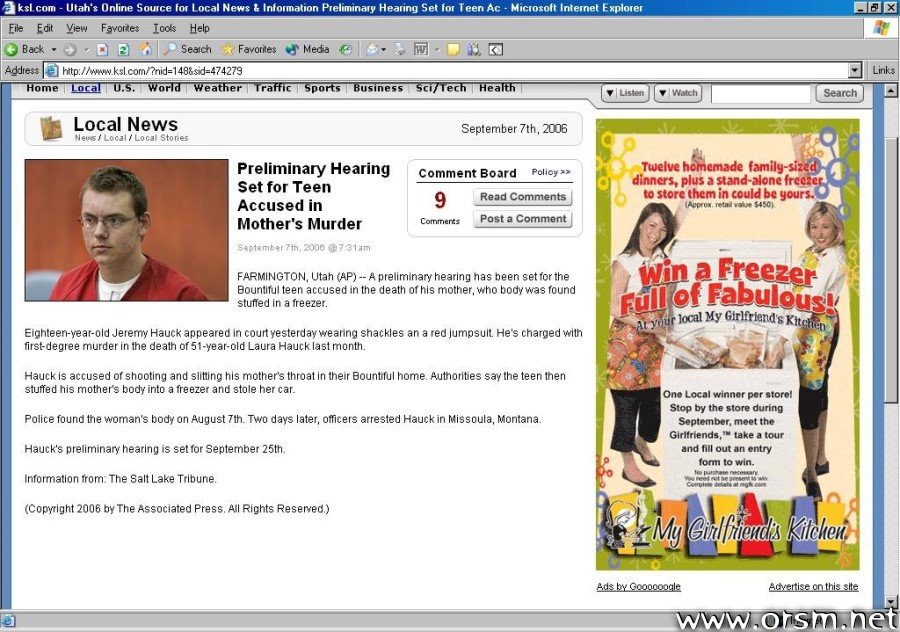Click the article photo thumbnail
The image size is (900, 632).
pos(126,230)
